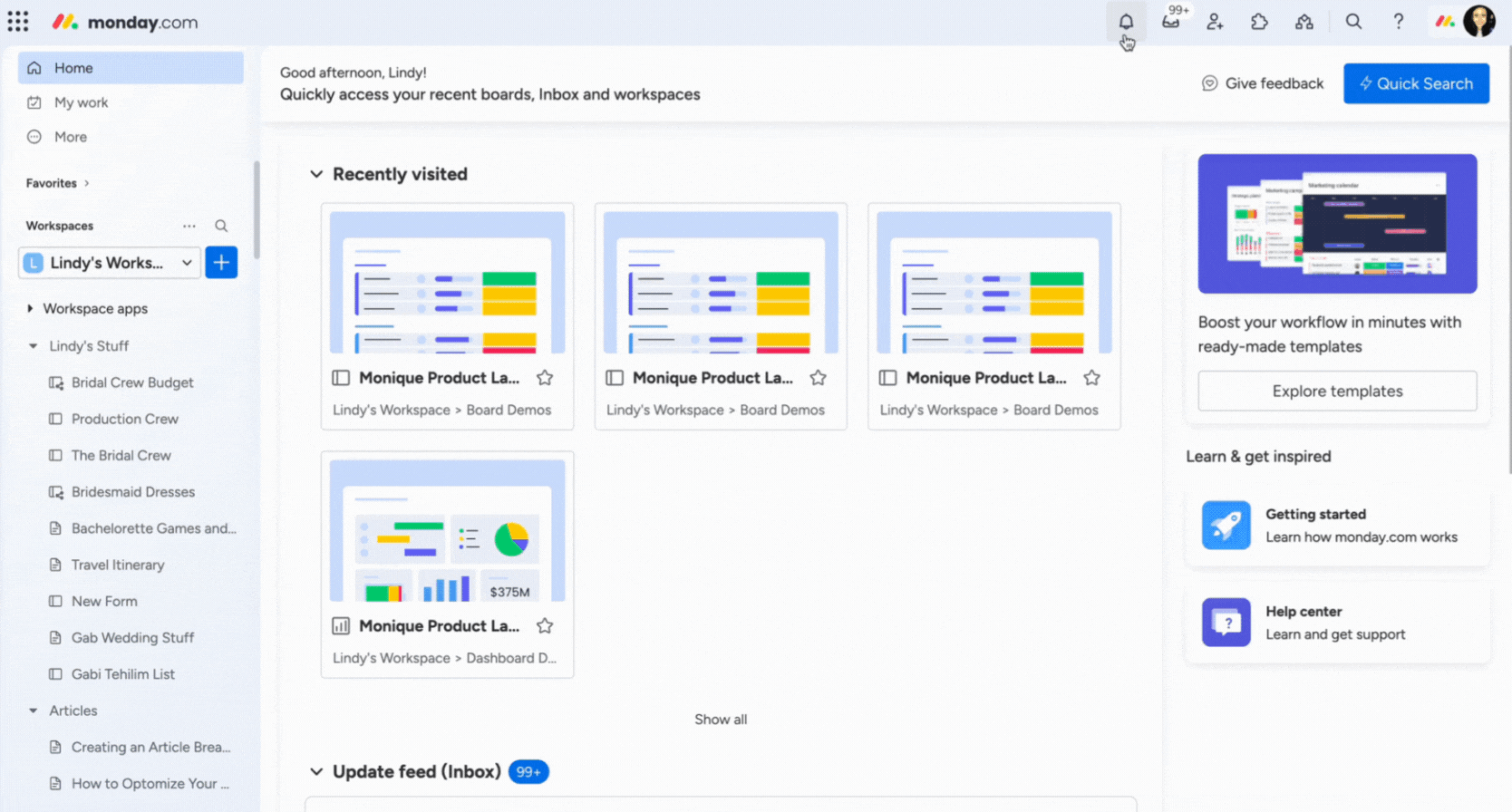Click the dashboard icon on Dashboard card

click(341, 626)
